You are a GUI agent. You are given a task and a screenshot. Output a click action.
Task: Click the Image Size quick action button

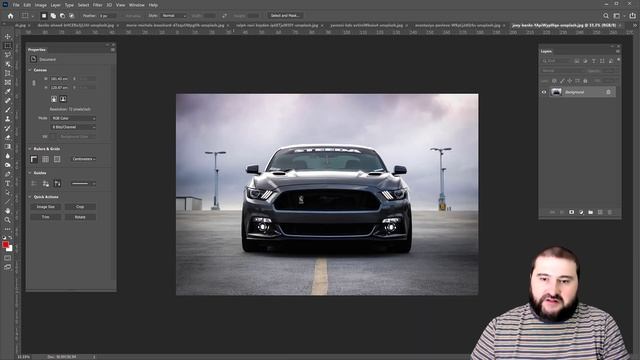(45, 207)
